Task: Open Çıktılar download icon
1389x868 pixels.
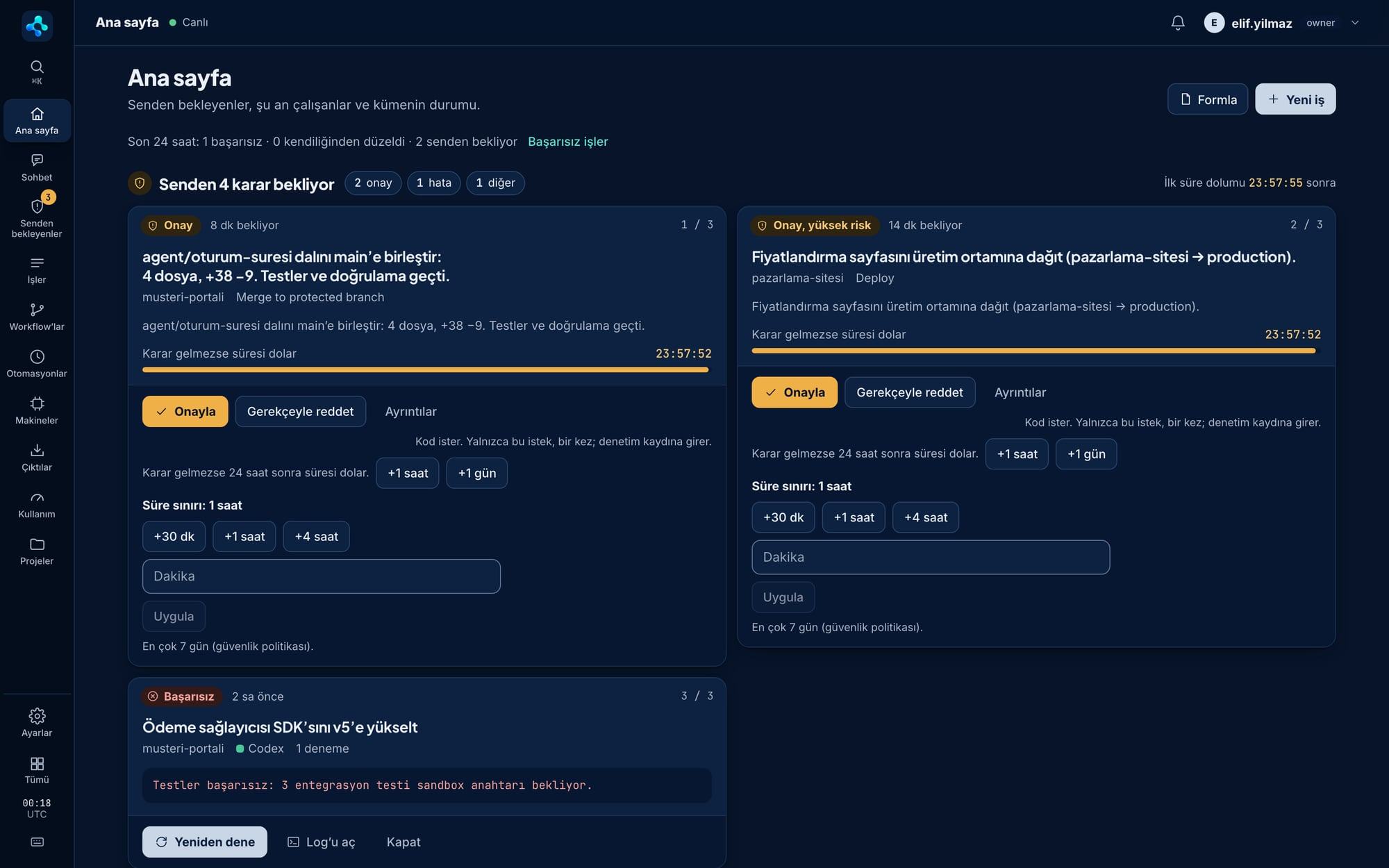Action: coord(37,450)
